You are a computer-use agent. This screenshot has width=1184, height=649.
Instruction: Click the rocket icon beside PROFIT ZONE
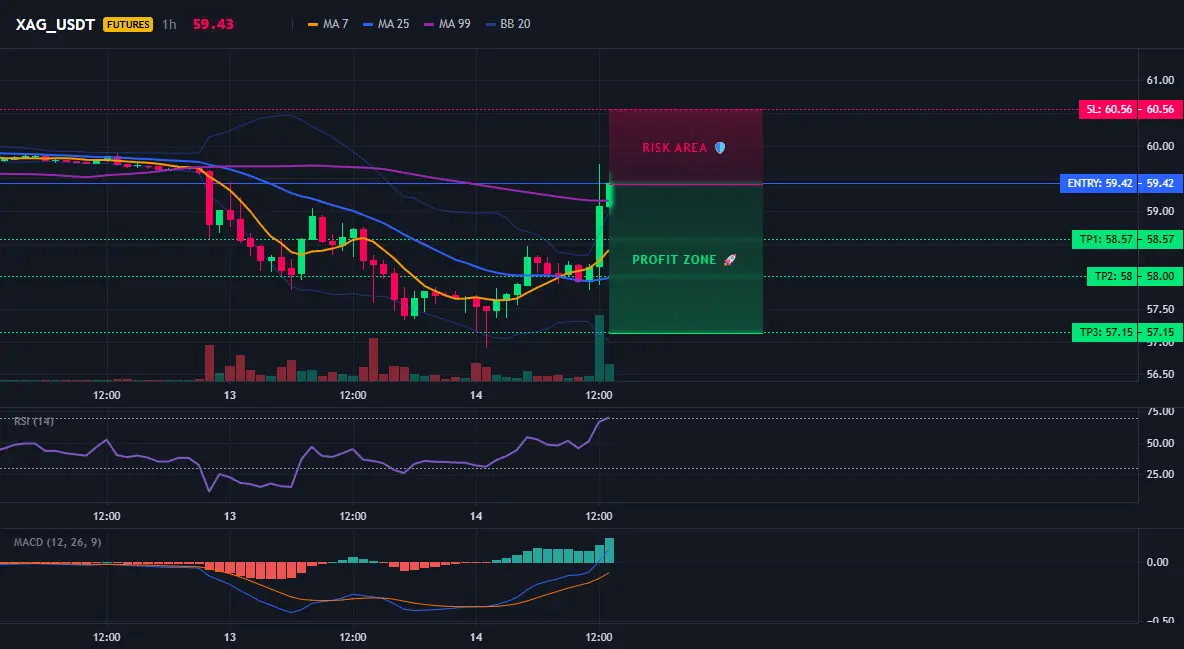pos(729,260)
